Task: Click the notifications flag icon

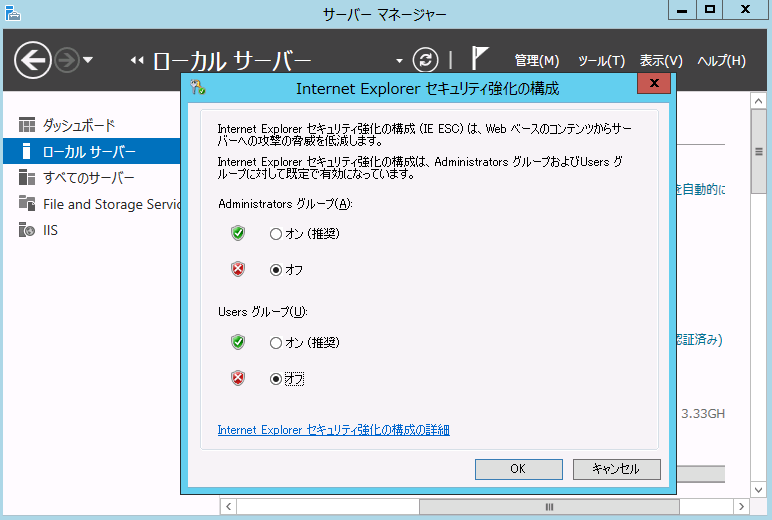Action: click(480, 59)
